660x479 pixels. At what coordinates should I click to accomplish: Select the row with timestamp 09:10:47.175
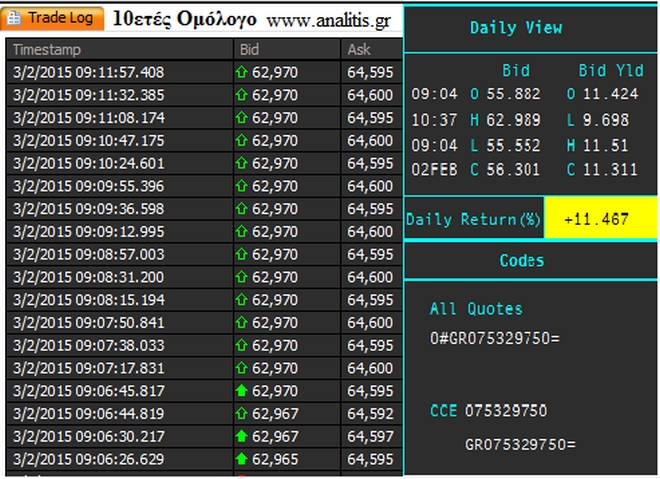tap(120, 140)
